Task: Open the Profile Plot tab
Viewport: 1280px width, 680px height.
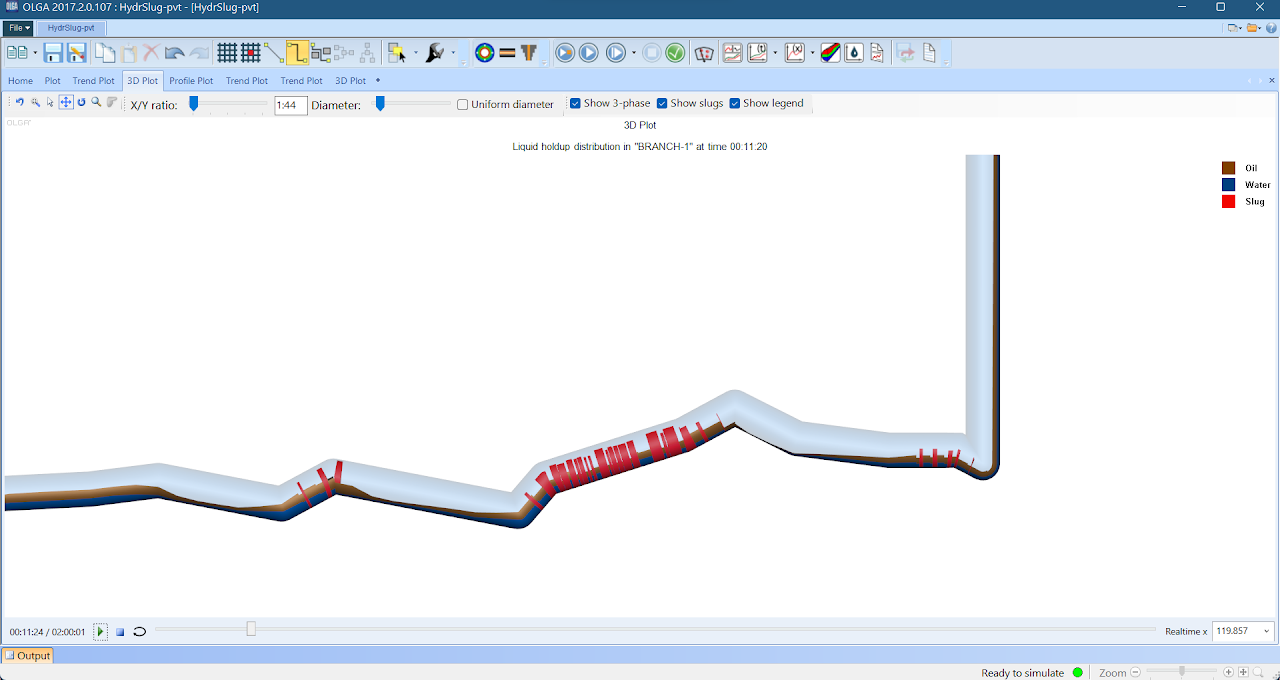Action: click(x=191, y=80)
